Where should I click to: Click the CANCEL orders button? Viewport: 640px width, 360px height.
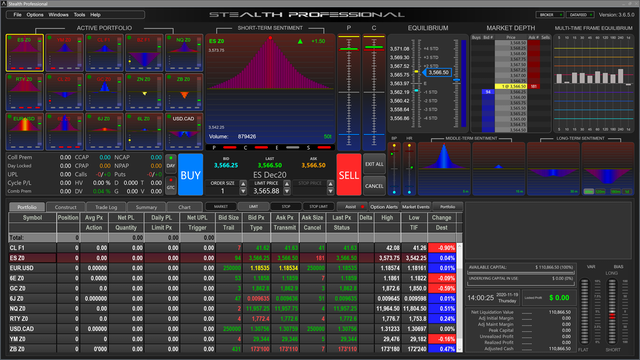click(374, 186)
